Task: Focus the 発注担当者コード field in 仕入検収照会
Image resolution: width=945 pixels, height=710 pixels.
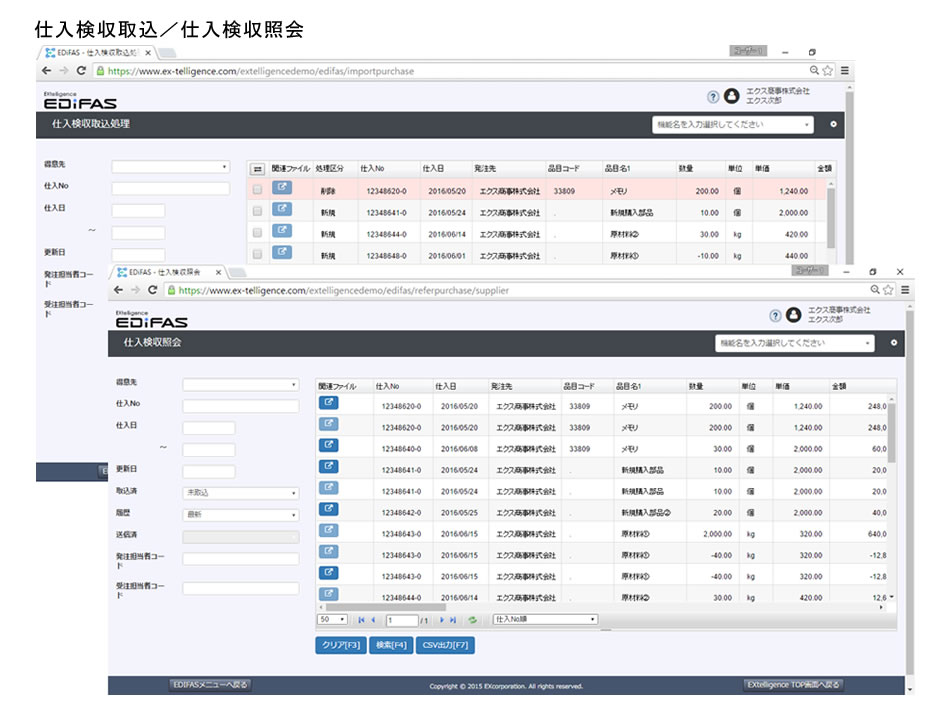Action: point(240,559)
